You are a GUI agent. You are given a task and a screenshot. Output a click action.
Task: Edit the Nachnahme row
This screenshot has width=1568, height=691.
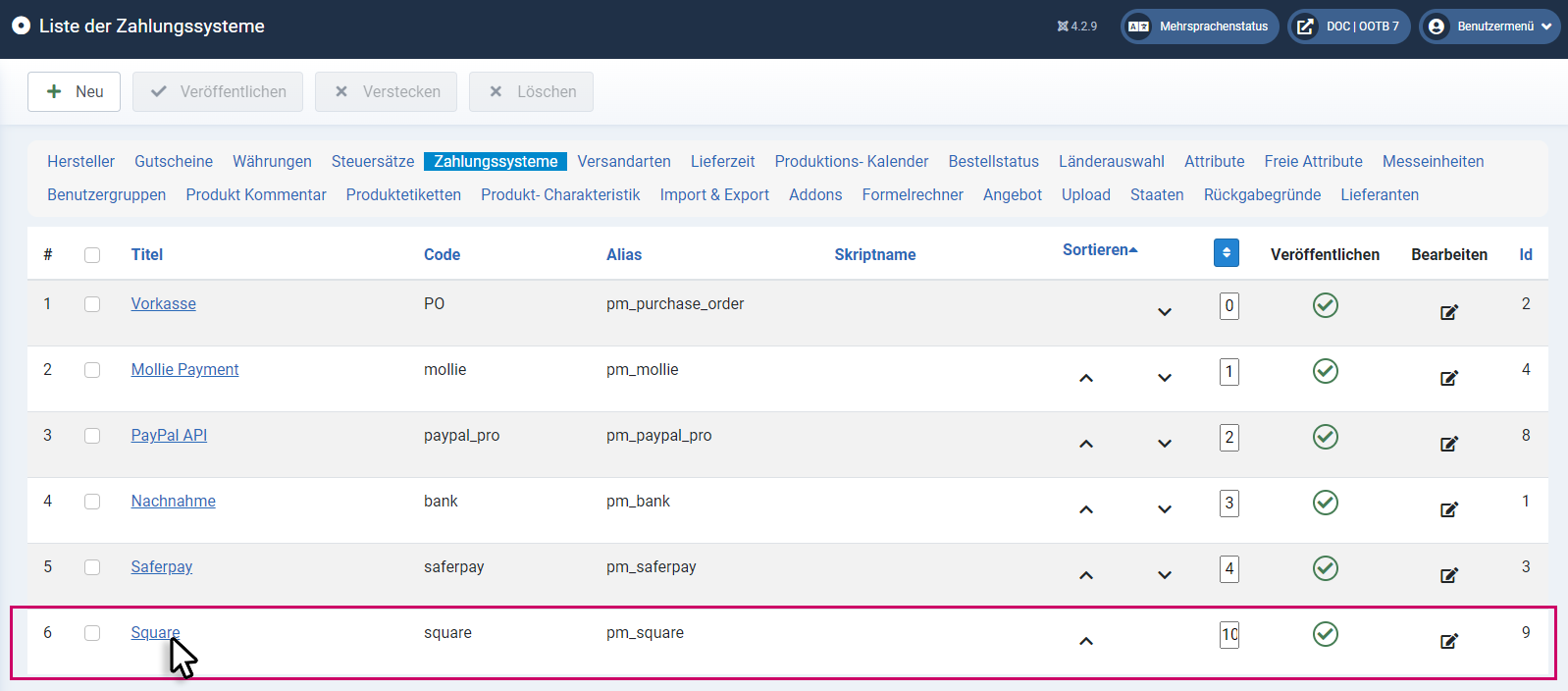(x=1449, y=509)
